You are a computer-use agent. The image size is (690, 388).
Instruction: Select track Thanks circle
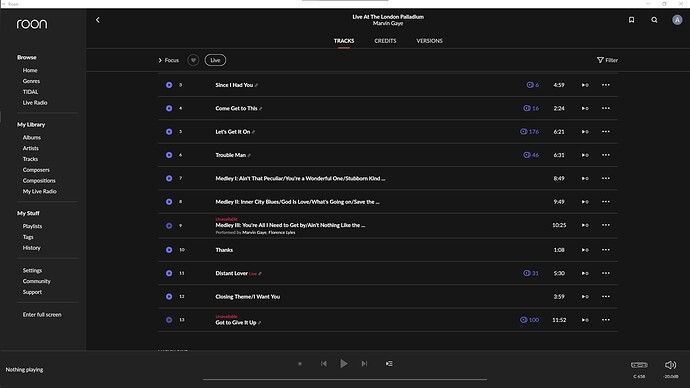pyautogui.click(x=169, y=250)
